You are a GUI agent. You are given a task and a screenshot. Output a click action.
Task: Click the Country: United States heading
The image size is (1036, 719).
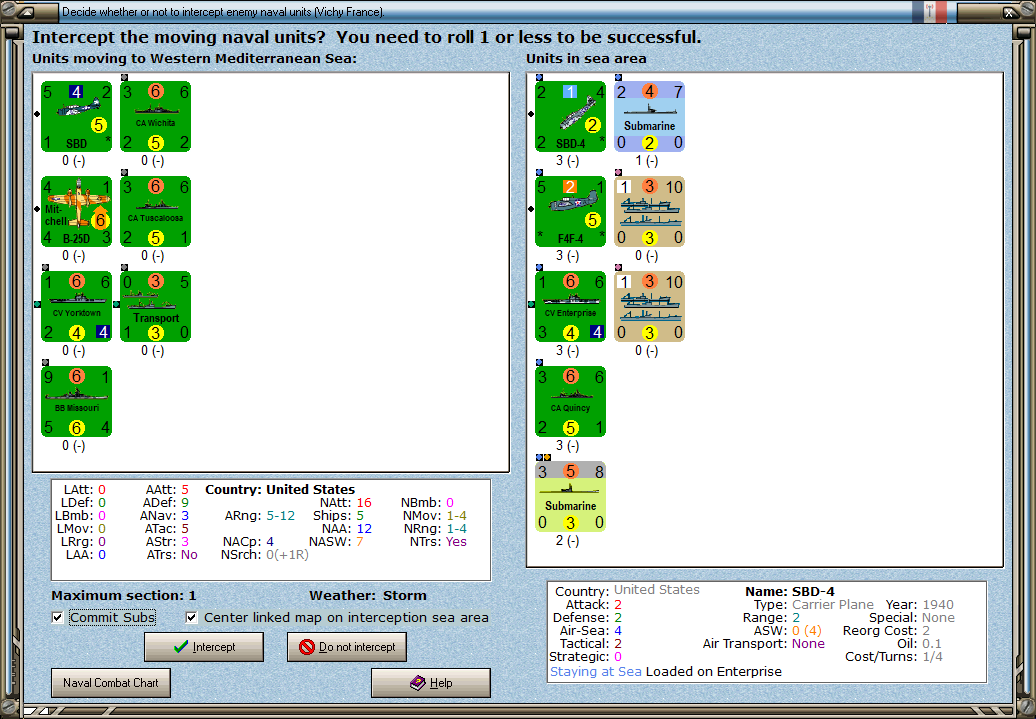(x=280, y=490)
